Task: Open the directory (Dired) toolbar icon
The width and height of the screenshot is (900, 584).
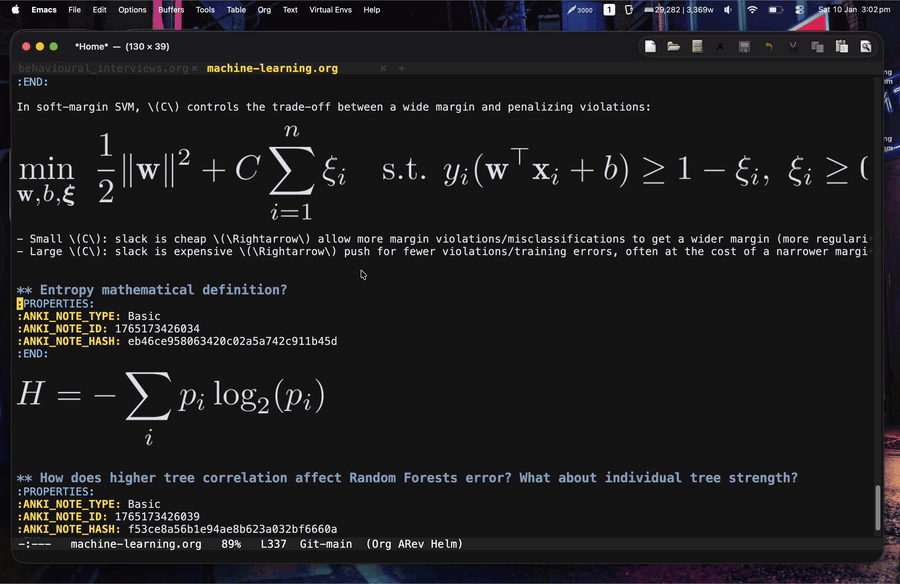Action: 697,47
